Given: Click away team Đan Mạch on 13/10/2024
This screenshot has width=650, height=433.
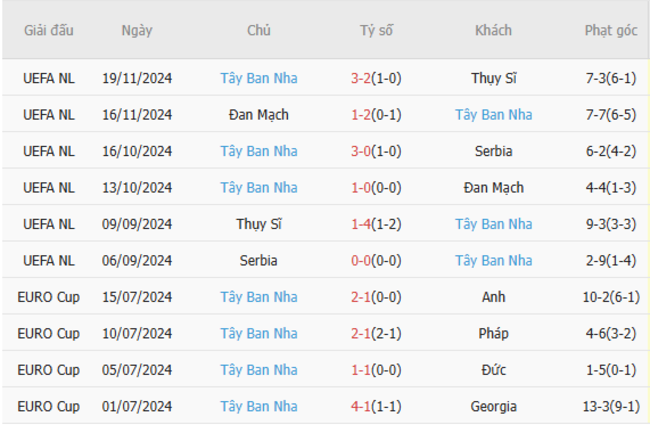Looking at the screenshot, I should point(493,188).
